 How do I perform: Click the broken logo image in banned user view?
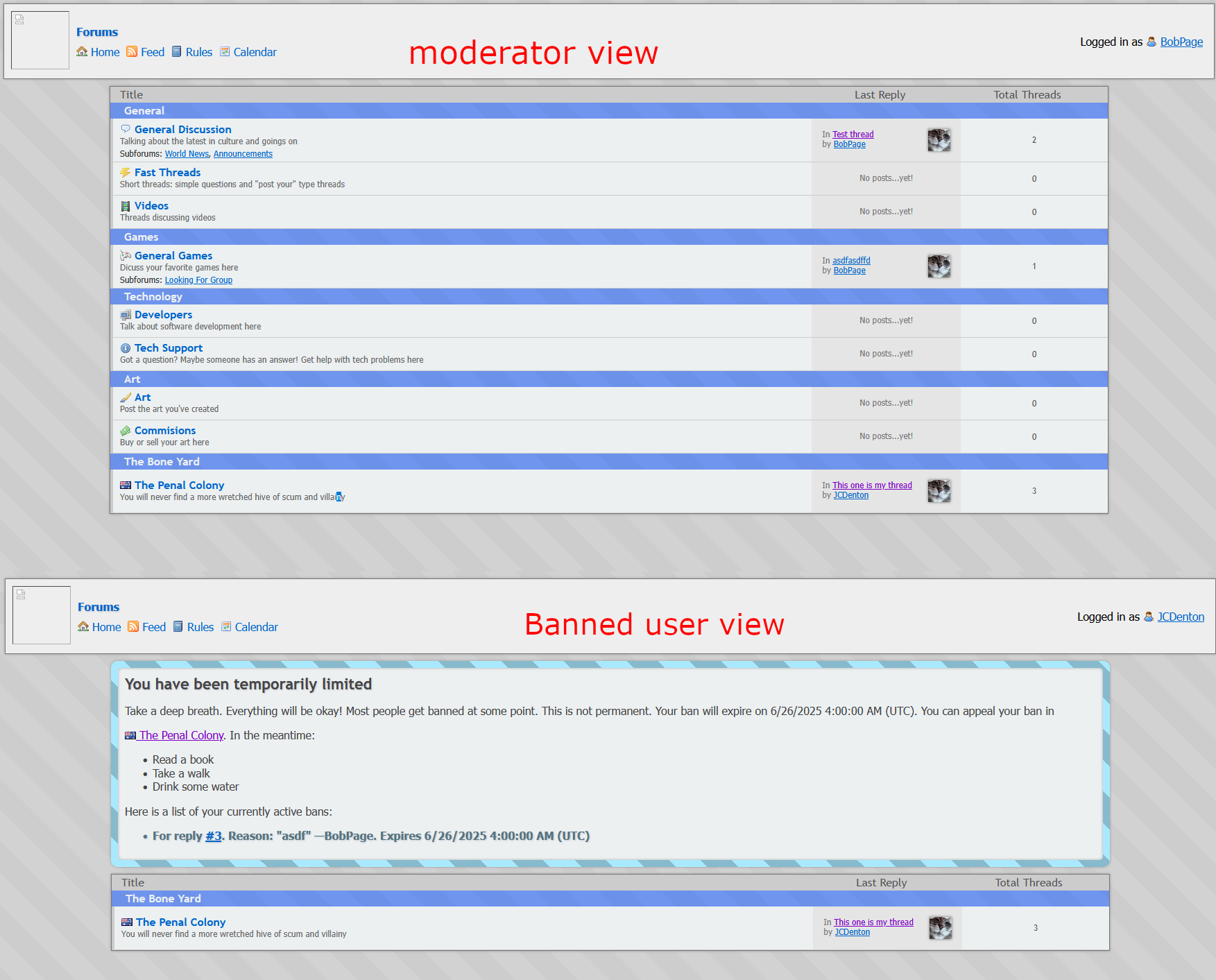42,615
